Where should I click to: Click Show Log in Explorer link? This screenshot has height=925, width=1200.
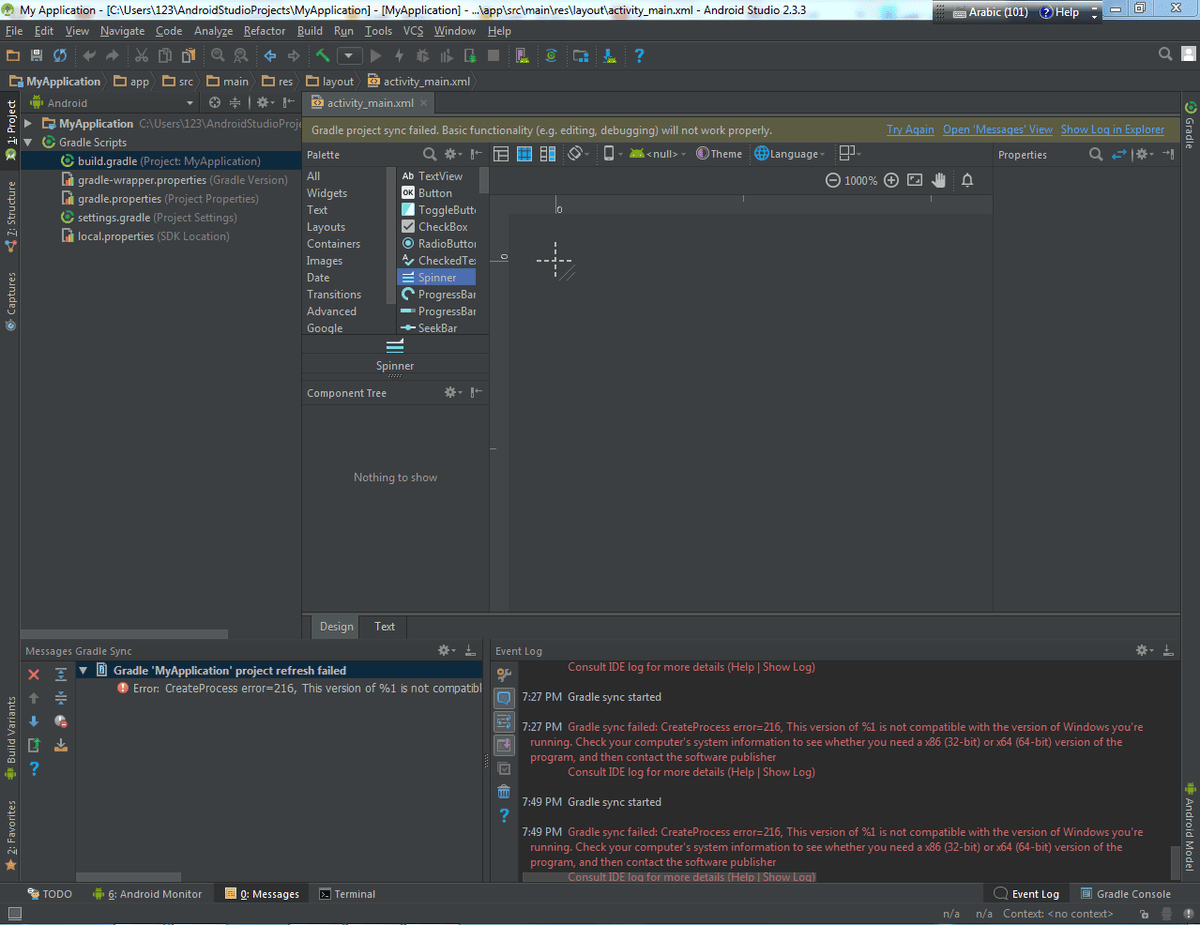[x=1112, y=130]
